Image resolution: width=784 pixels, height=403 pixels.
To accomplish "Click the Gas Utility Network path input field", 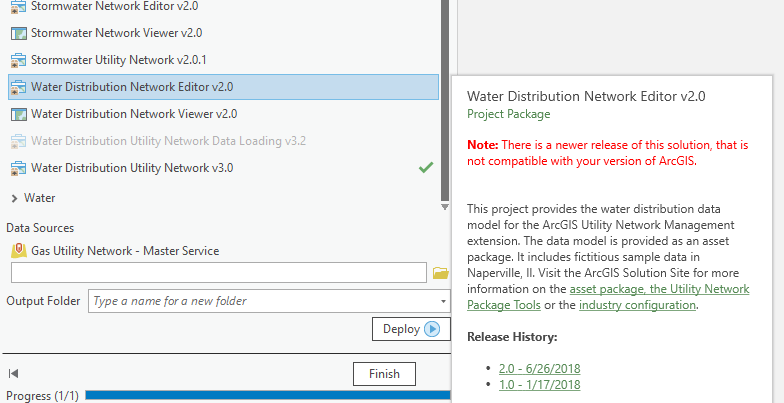I will click(219, 273).
